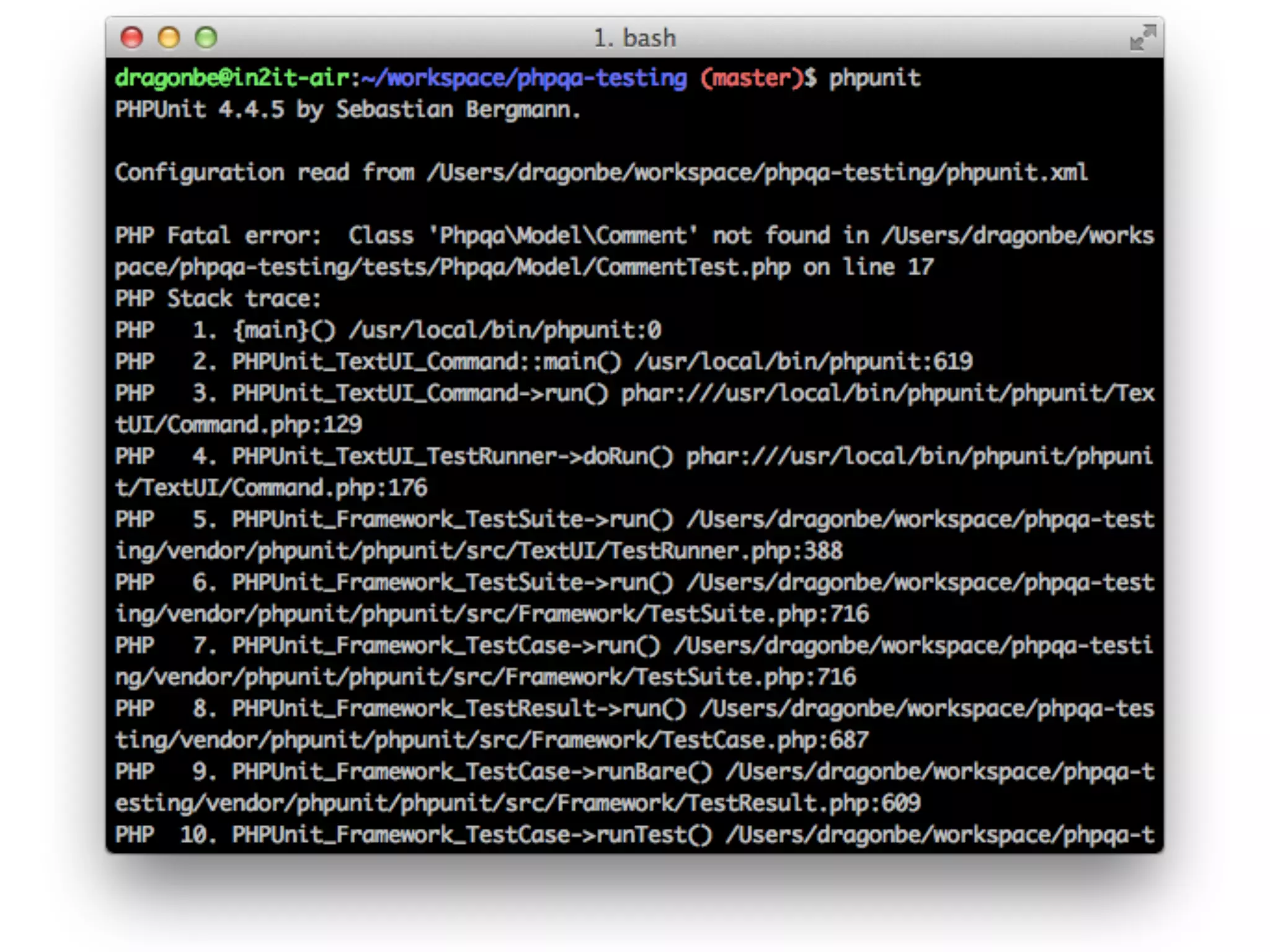This screenshot has height=952, width=1270.
Task: Click the '1. bash' window title
Action: (x=635, y=38)
